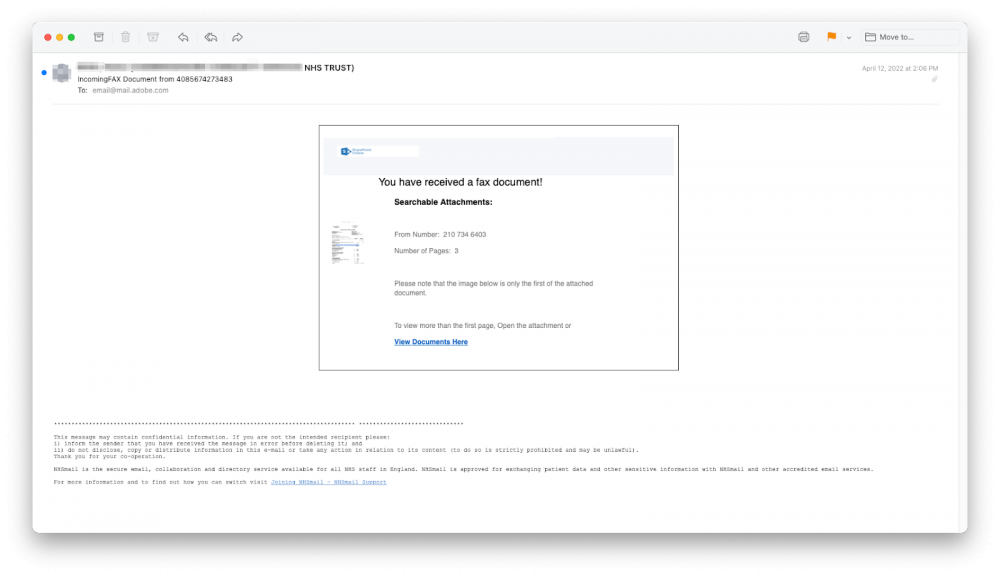Delete the message with trash icon
Viewport: 1000px width, 576px height.
(125, 37)
